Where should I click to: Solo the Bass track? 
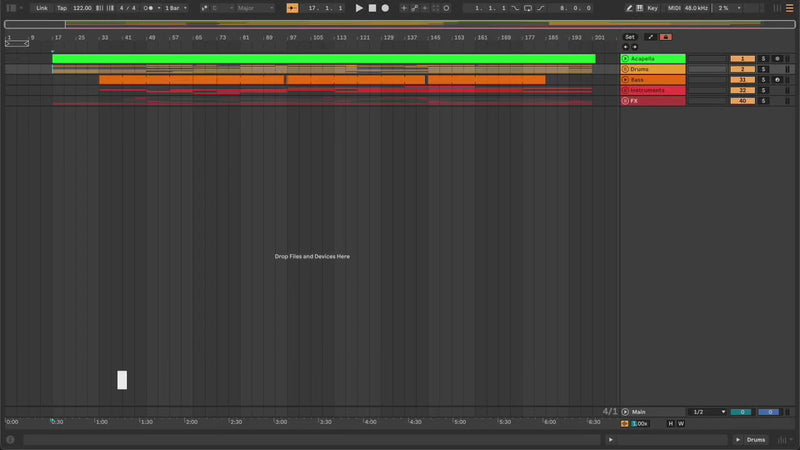coord(762,80)
